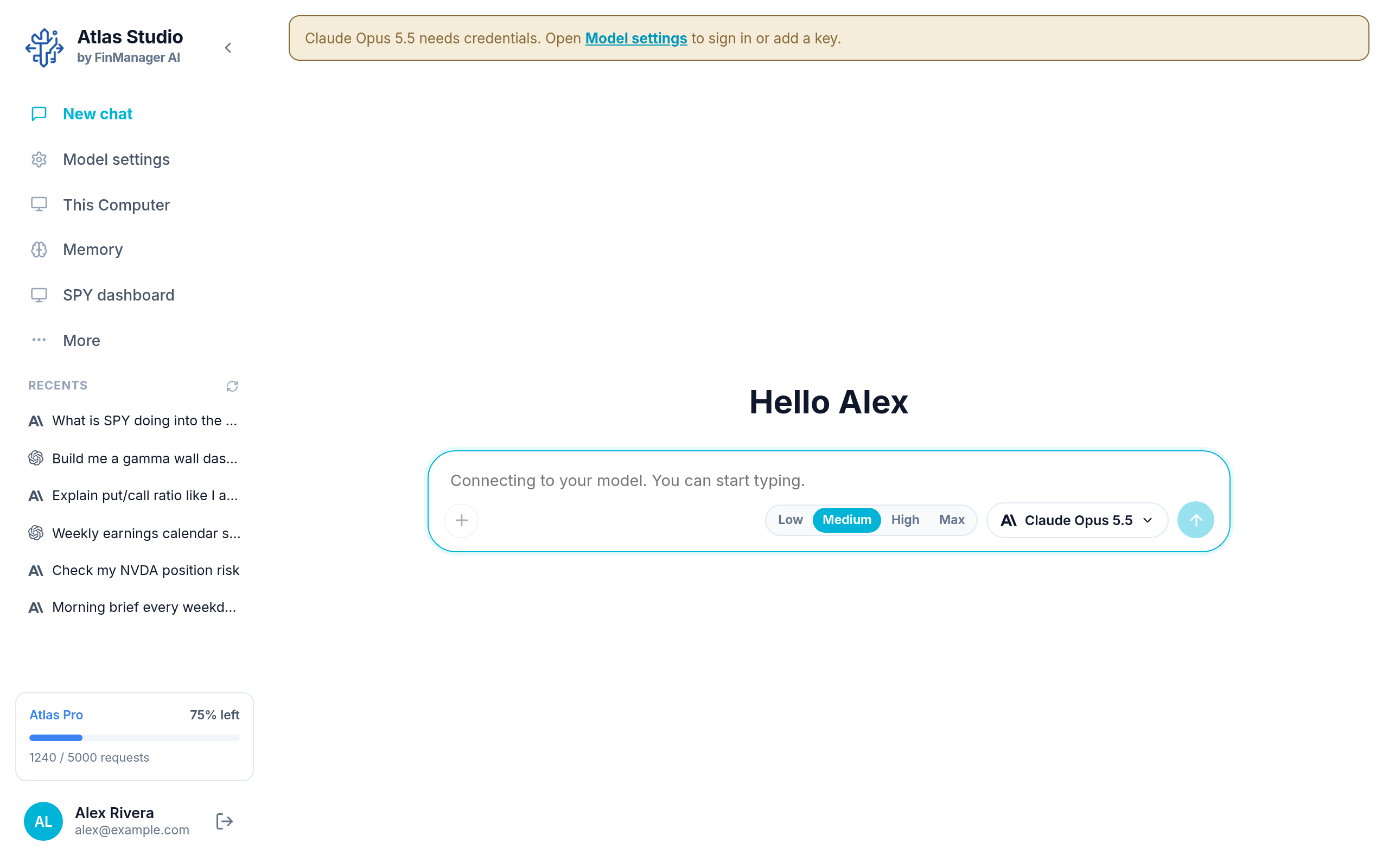Click the three-dots icon beside More

click(x=39, y=340)
